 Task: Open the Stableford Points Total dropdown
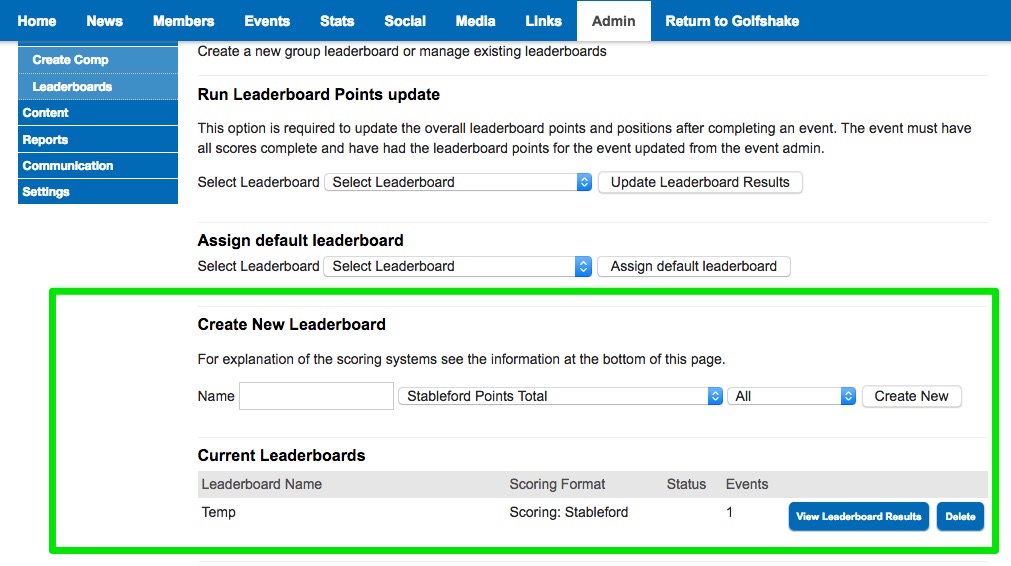point(560,396)
